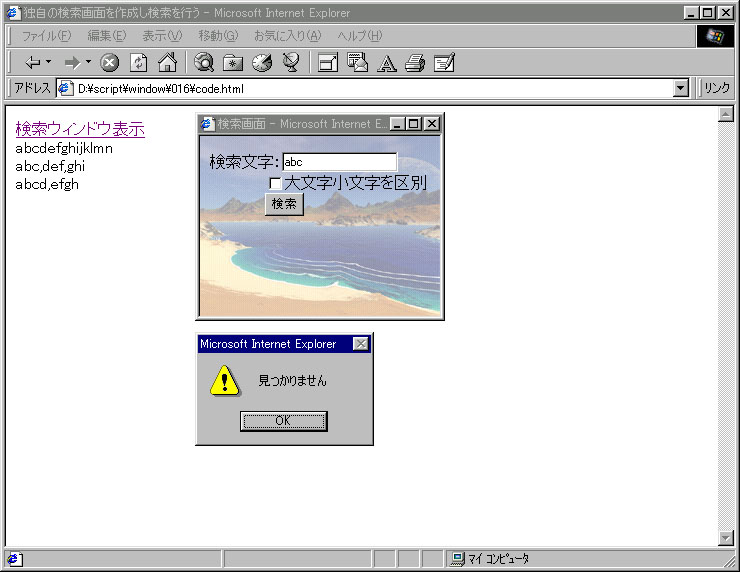This screenshot has height=572, width=740.
Task: Click OK in the alert dialog
Action: tap(283, 421)
